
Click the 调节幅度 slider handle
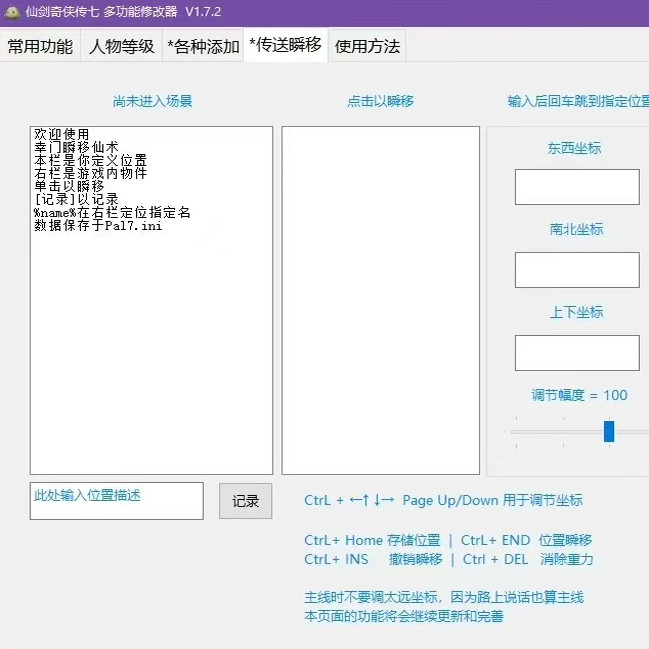click(x=609, y=431)
